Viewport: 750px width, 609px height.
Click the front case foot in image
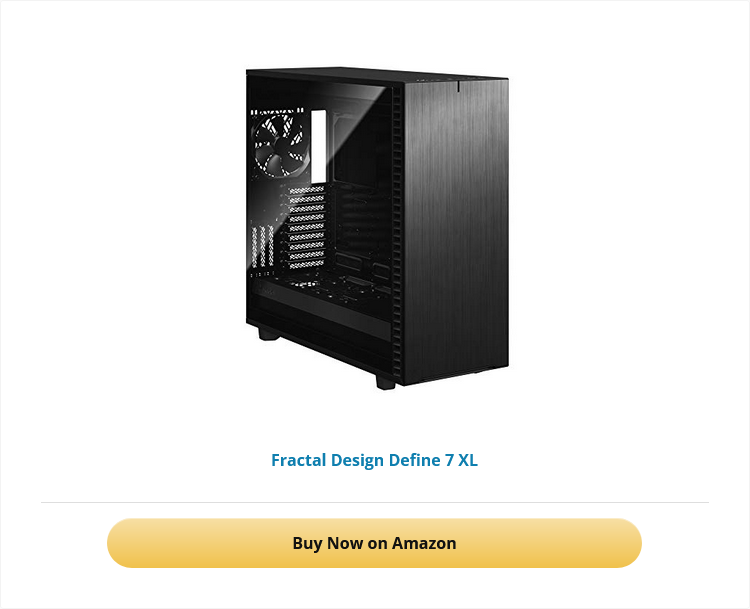[x=386, y=382]
